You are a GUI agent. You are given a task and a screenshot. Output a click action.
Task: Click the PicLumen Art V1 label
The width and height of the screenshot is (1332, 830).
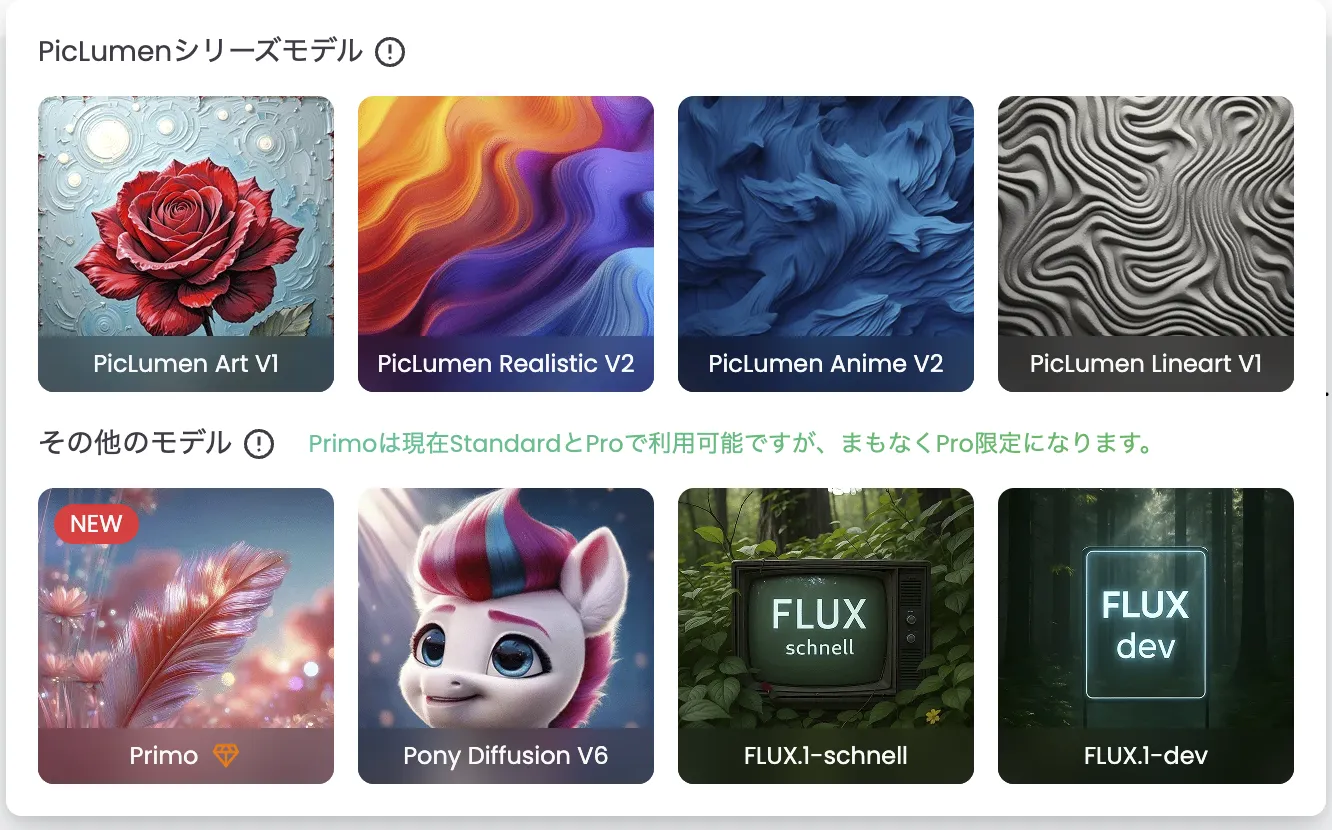186,363
